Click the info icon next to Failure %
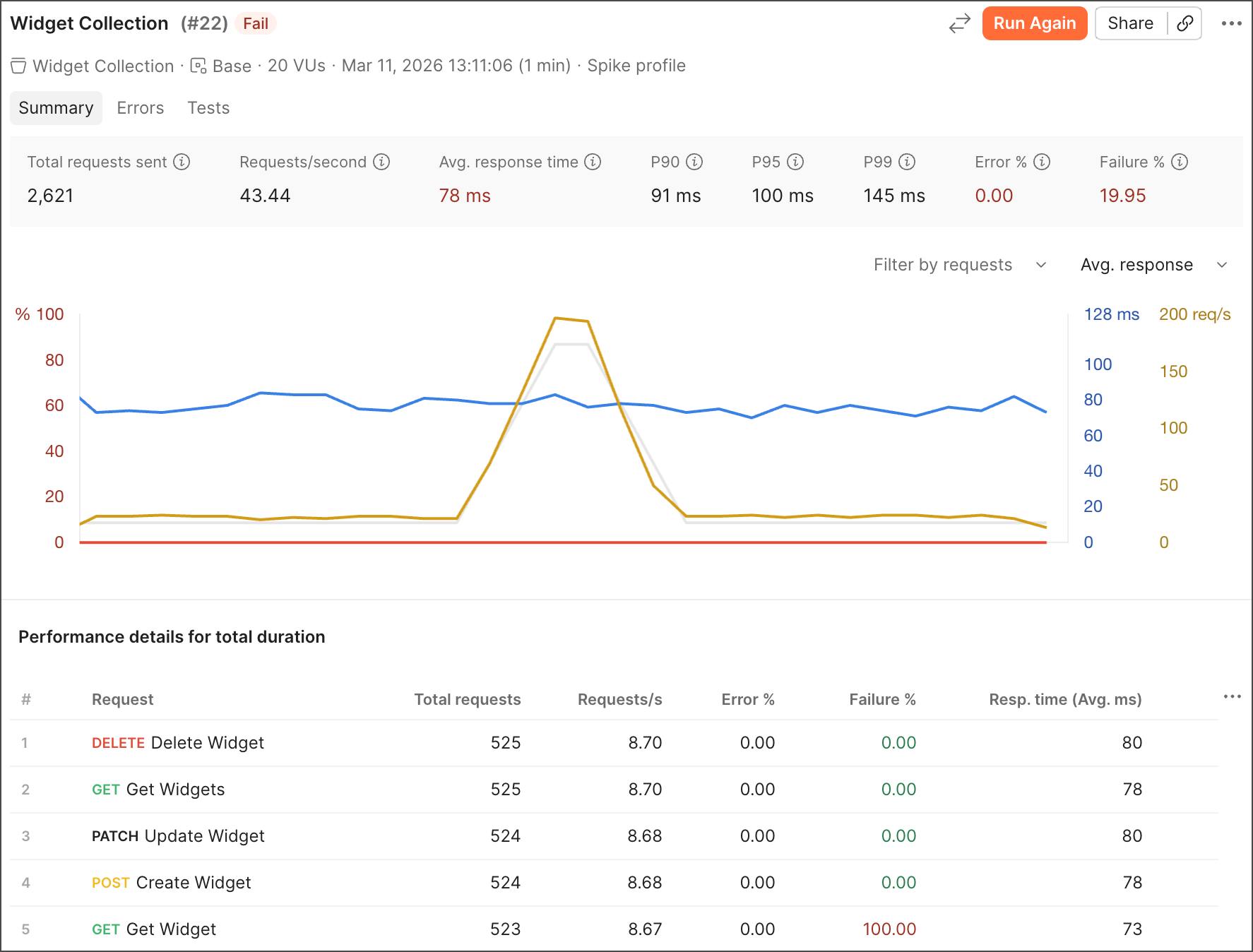1253x952 pixels. click(1178, 162)
